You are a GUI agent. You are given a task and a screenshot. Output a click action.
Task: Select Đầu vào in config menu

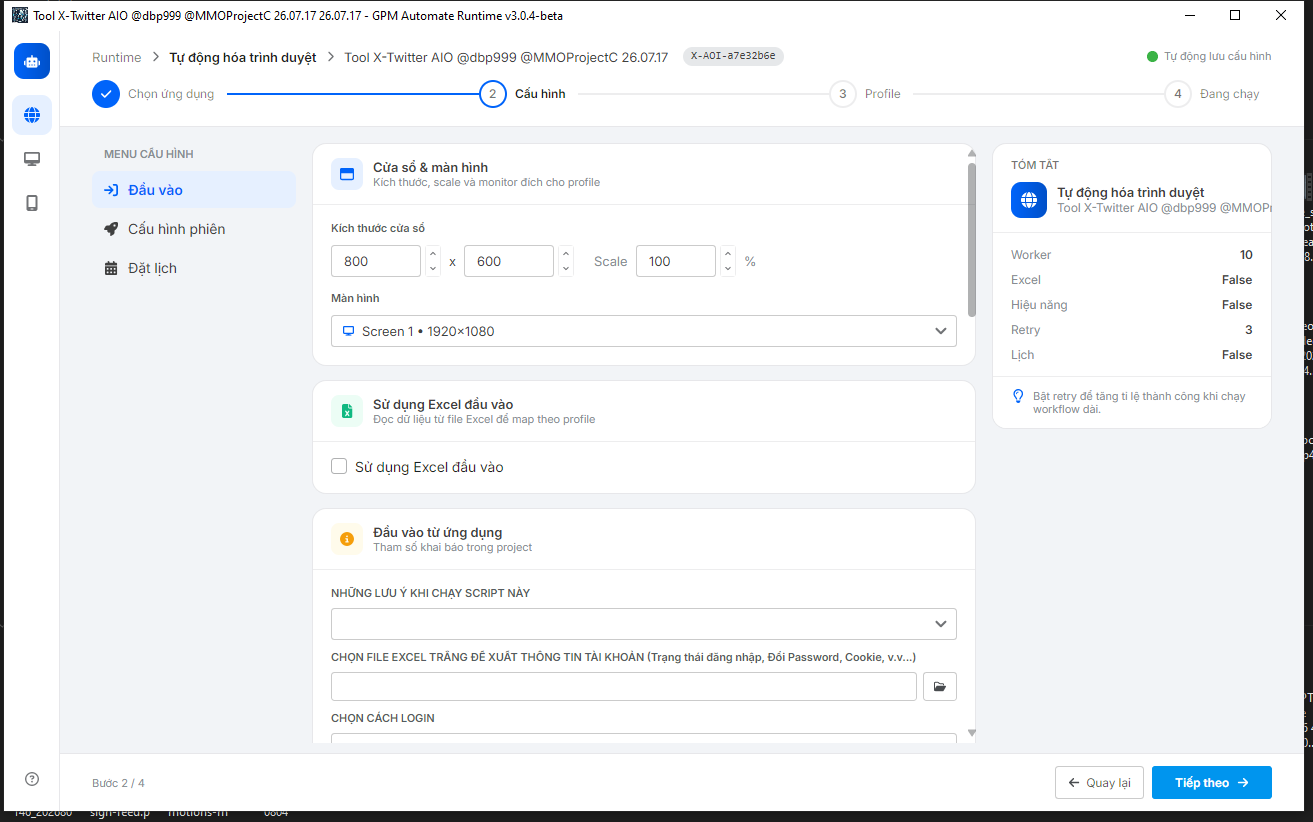coord(194,190)
